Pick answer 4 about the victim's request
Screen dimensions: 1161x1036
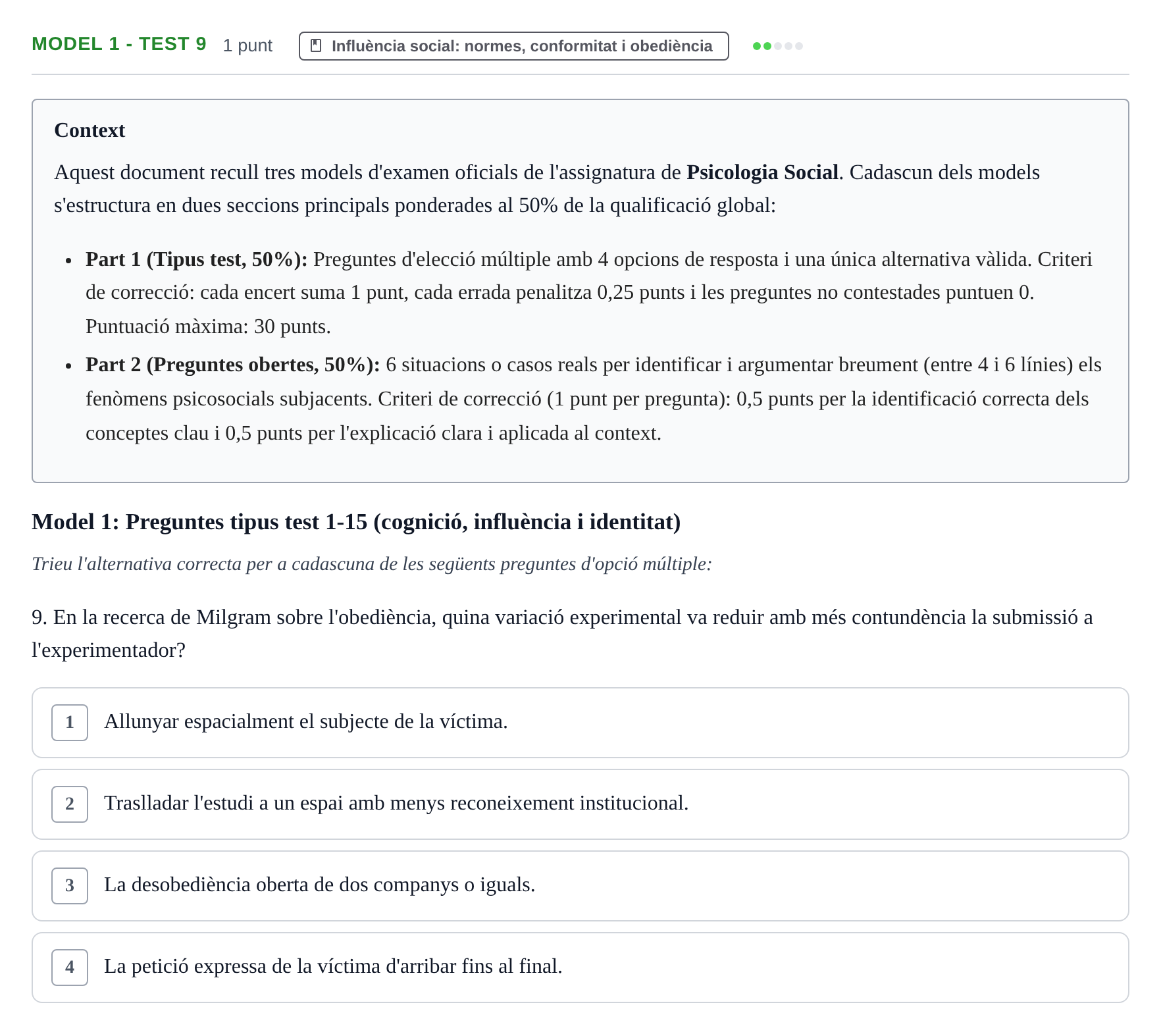point(580,968)
